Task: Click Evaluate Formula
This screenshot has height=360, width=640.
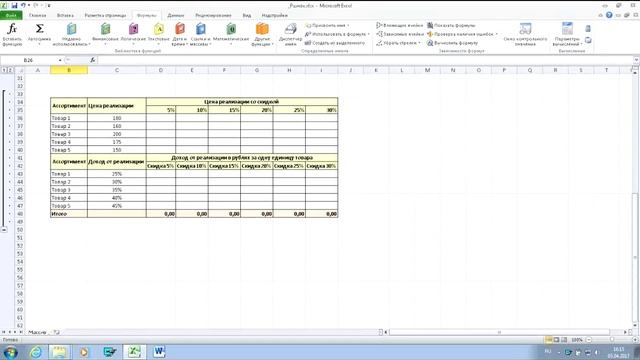Action: point(452,43)
